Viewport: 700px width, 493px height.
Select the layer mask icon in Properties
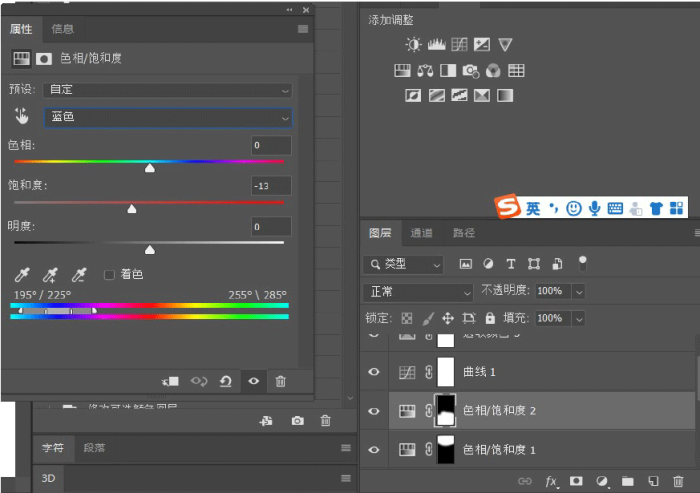point(44,59)
